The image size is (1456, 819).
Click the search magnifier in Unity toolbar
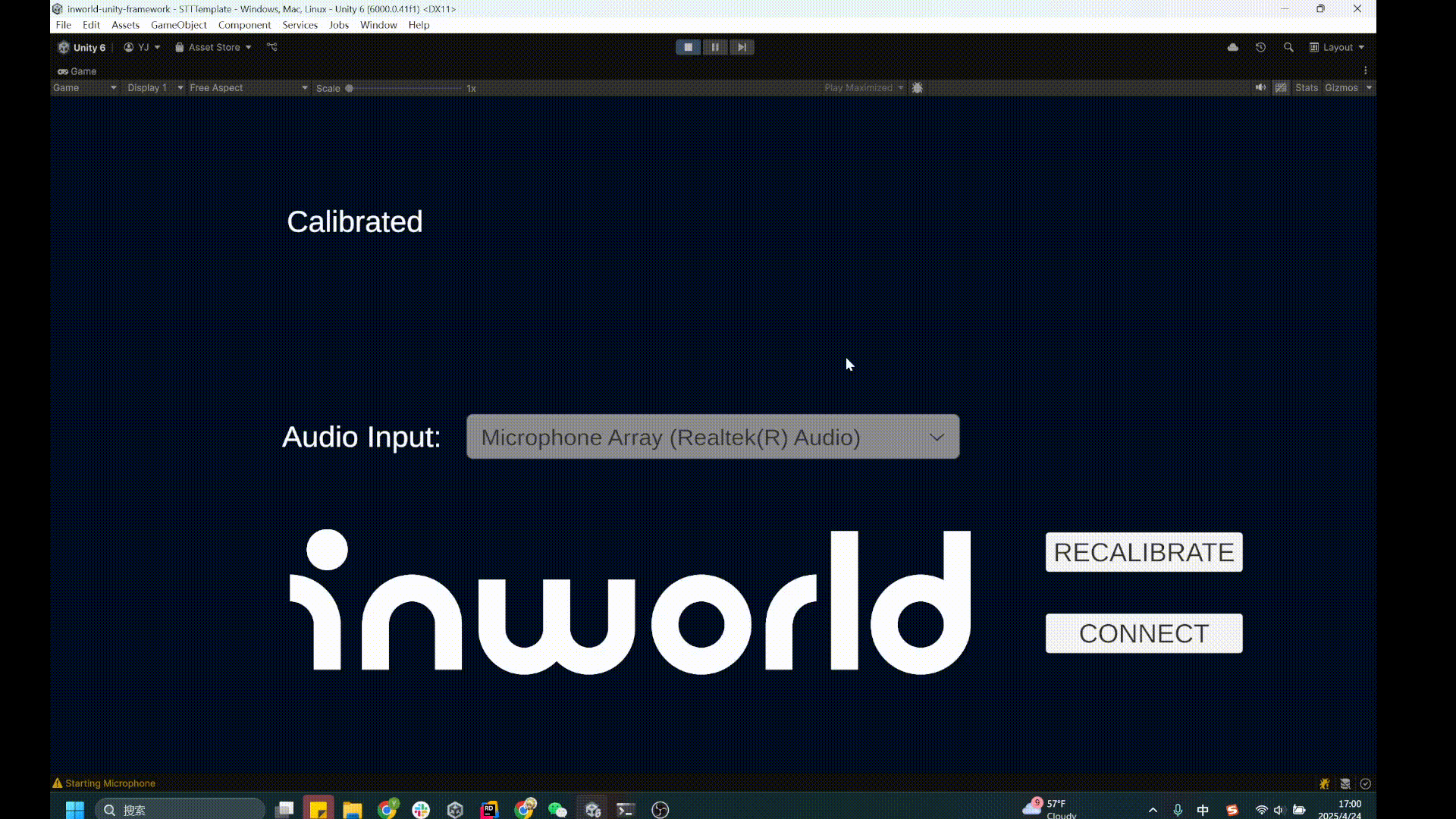(1288, 47)
